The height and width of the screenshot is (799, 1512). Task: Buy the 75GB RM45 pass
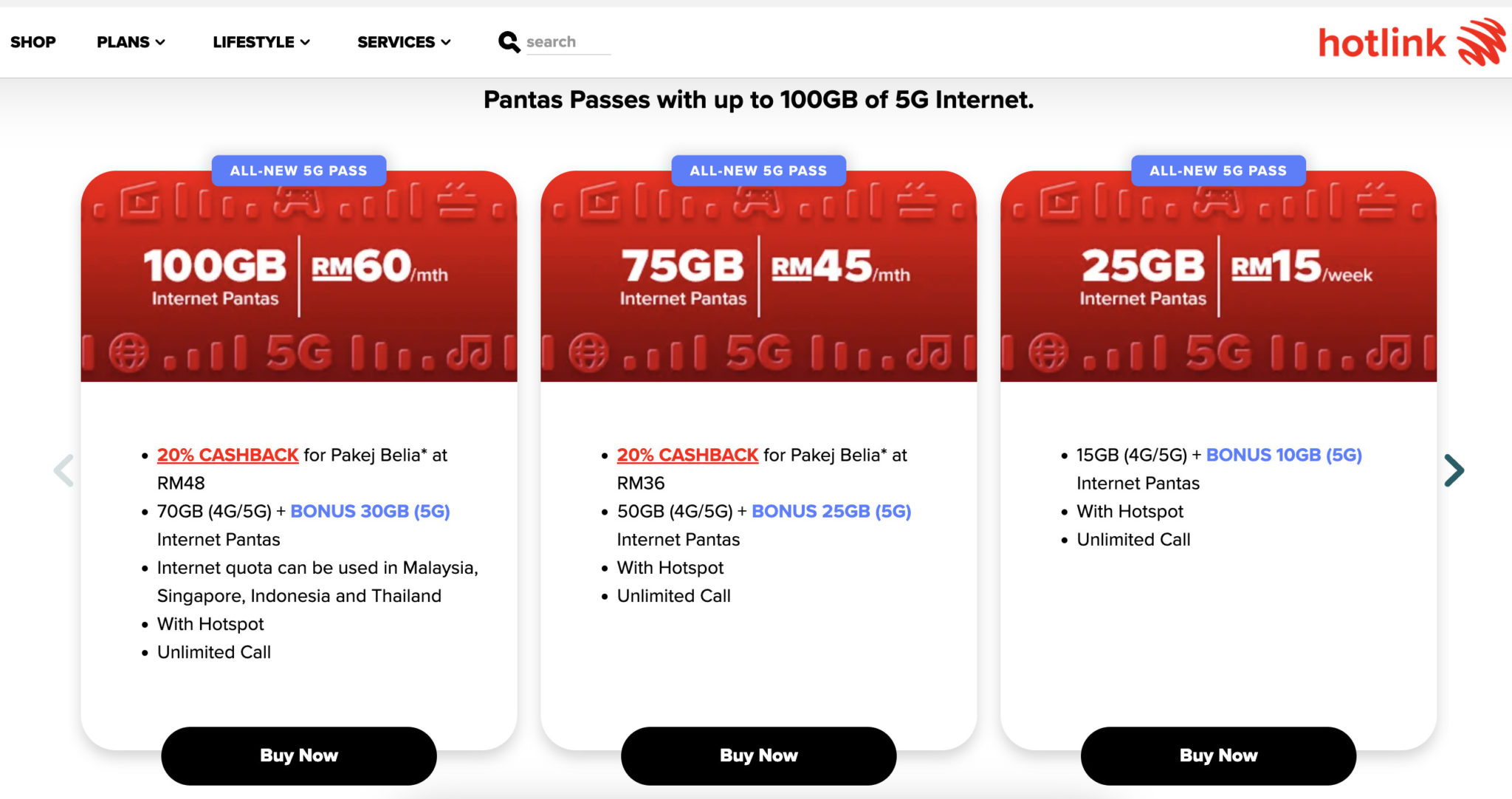(x=758, y=755)
